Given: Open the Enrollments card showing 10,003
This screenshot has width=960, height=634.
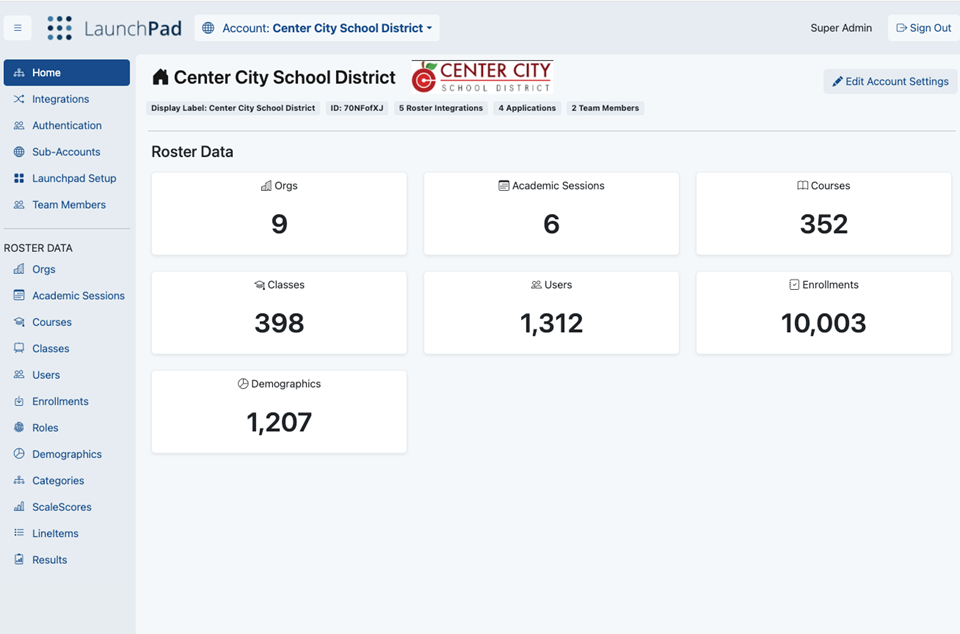Looking at the screenshot, I should click(823, 312).
